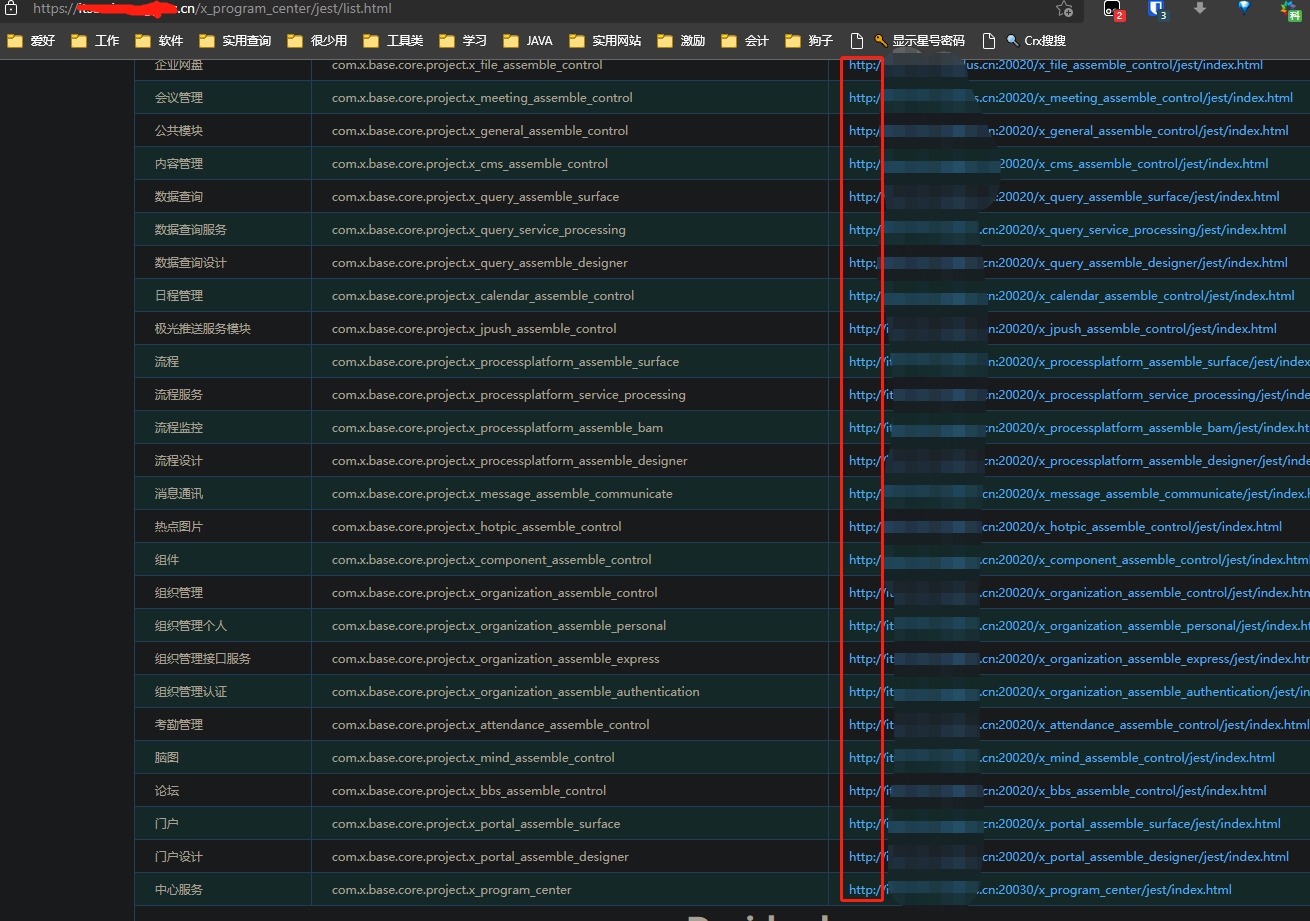Viewport: 1310px width, 921px height.
Task: Open the extension with red badge 2
Action: (x=1112, y=10)
